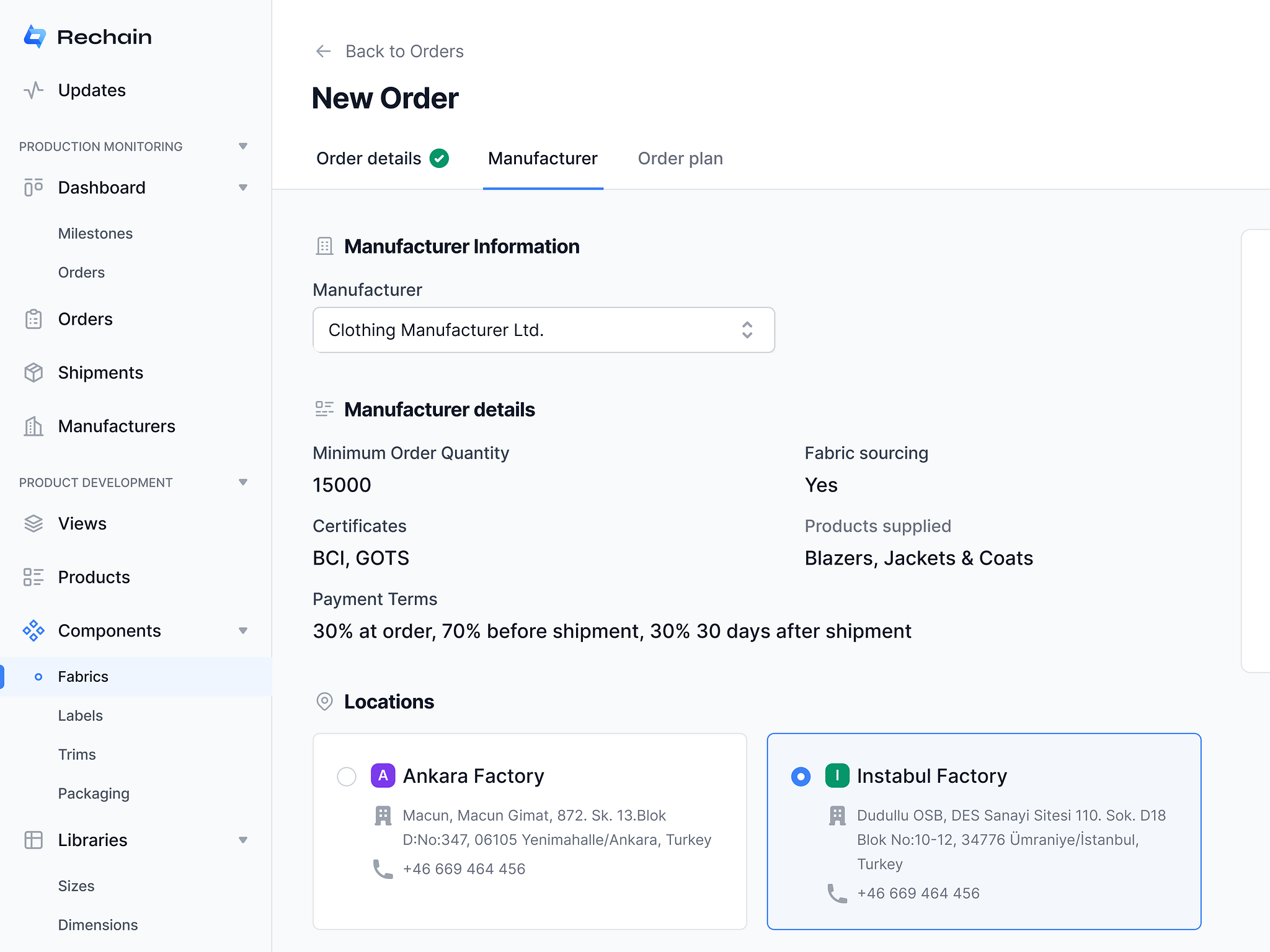Click Back to Orders

pos(404,51)
